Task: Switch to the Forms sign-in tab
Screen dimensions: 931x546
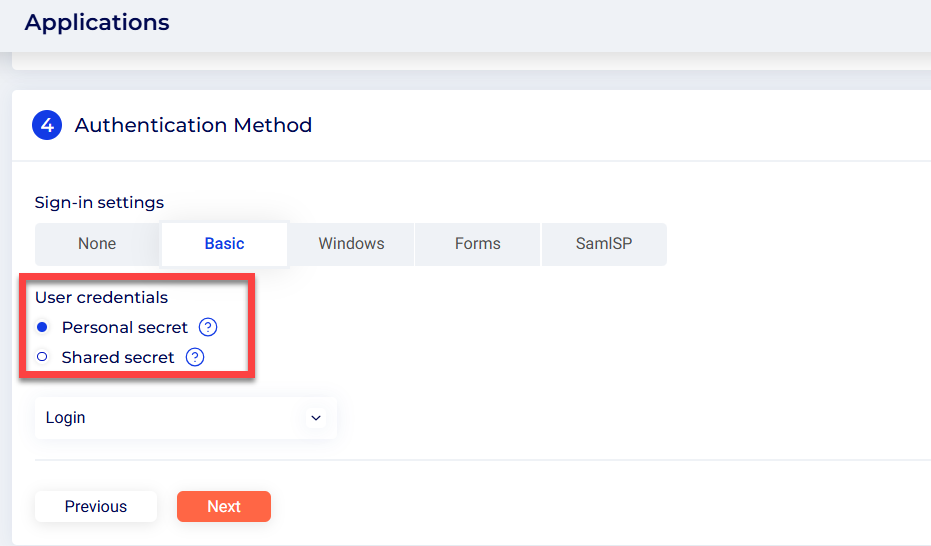Action: [477, 244]
